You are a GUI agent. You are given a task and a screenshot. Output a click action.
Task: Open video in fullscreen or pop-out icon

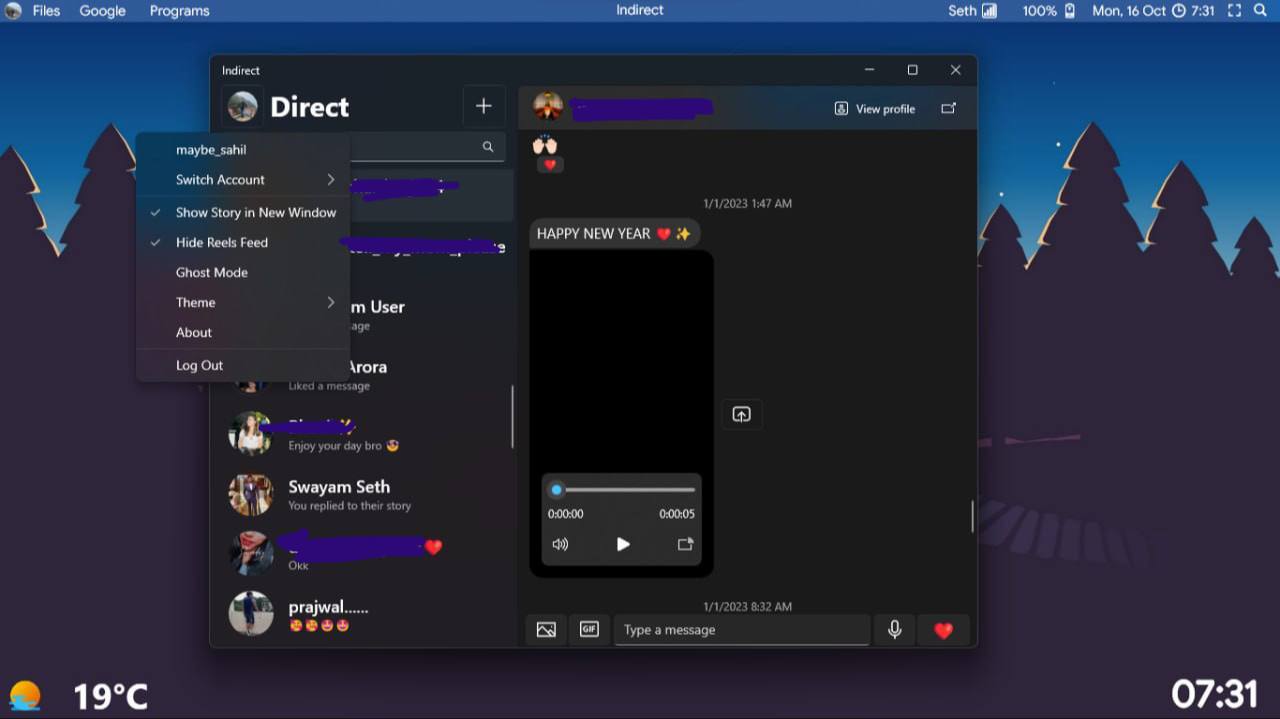(685, 544)
